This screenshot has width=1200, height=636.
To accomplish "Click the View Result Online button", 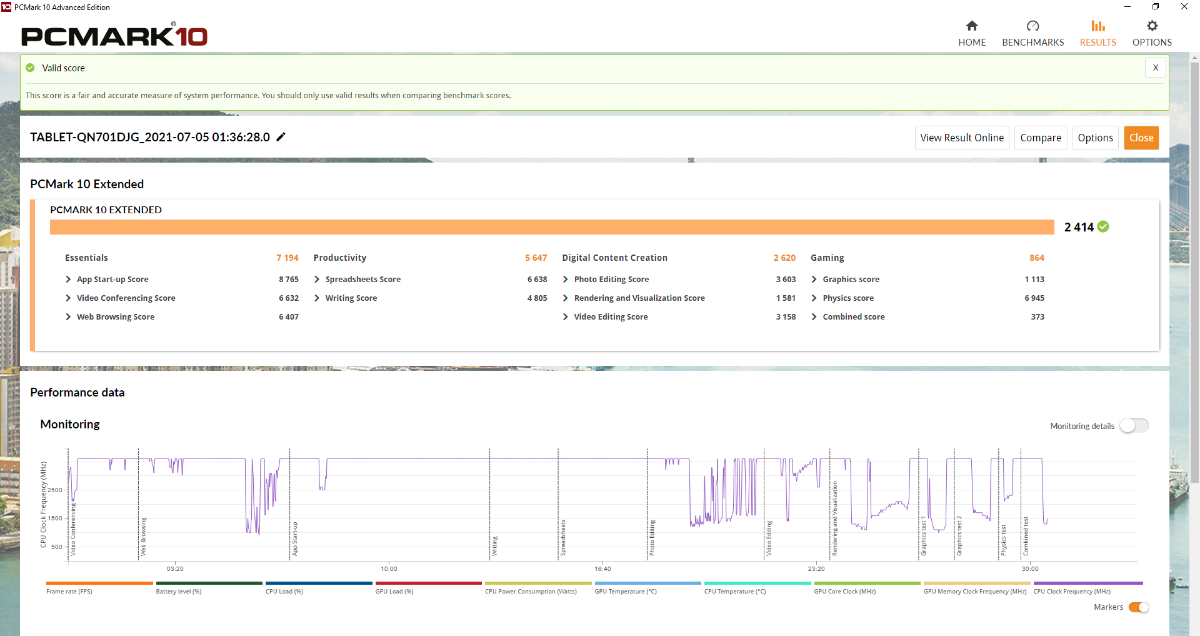I will click(961, 138).
